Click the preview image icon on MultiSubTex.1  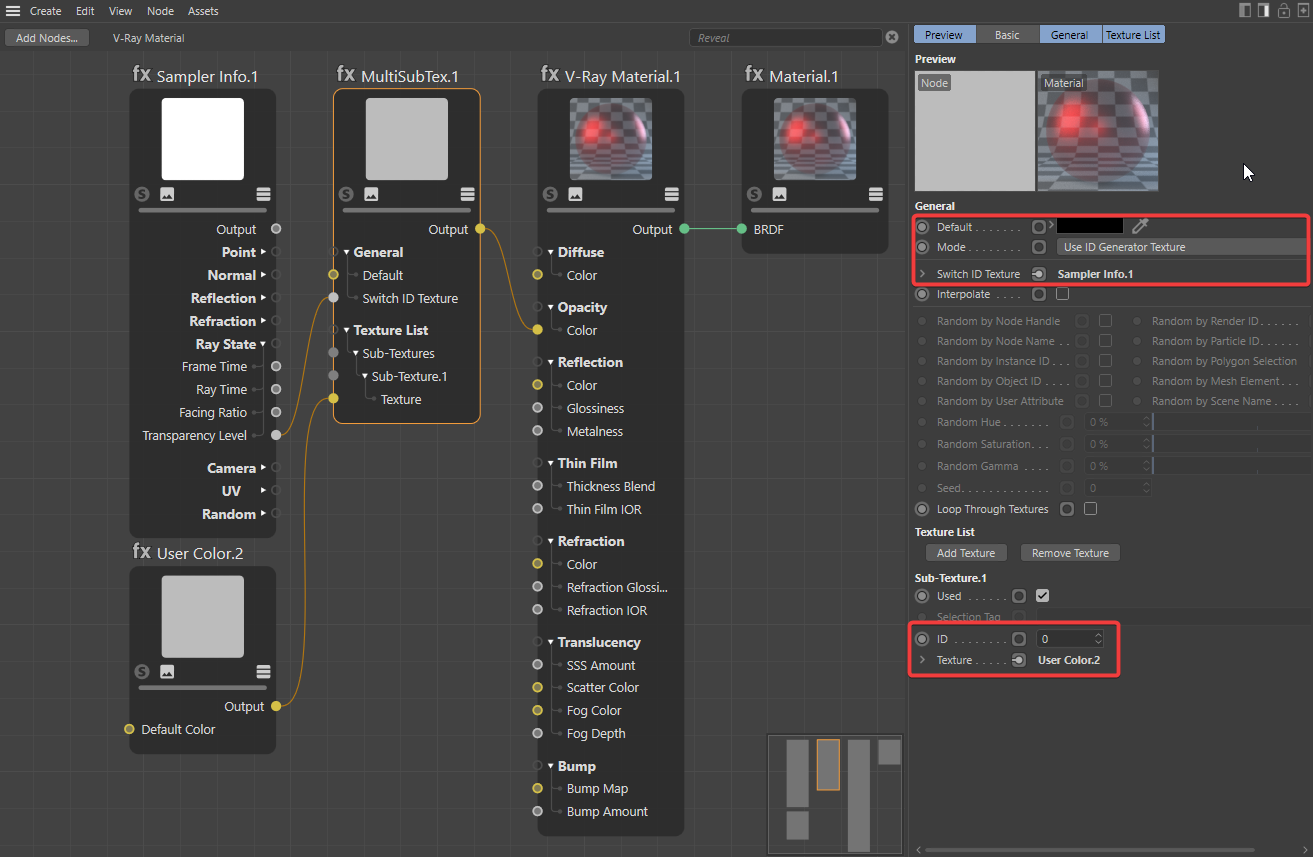click(x=371, y=194)
